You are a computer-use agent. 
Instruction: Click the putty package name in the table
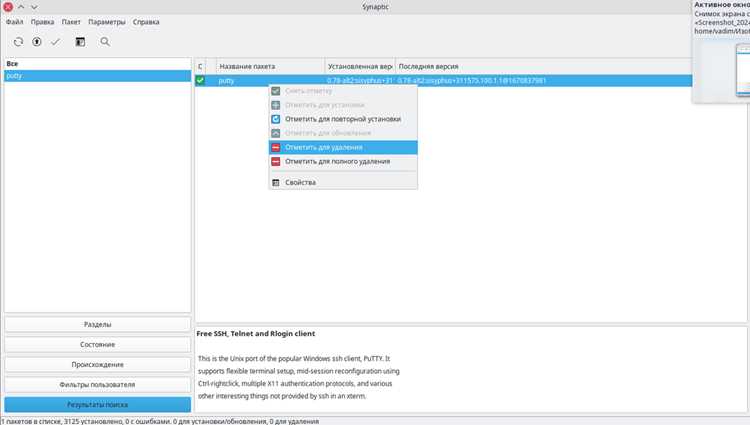[226, 81]
